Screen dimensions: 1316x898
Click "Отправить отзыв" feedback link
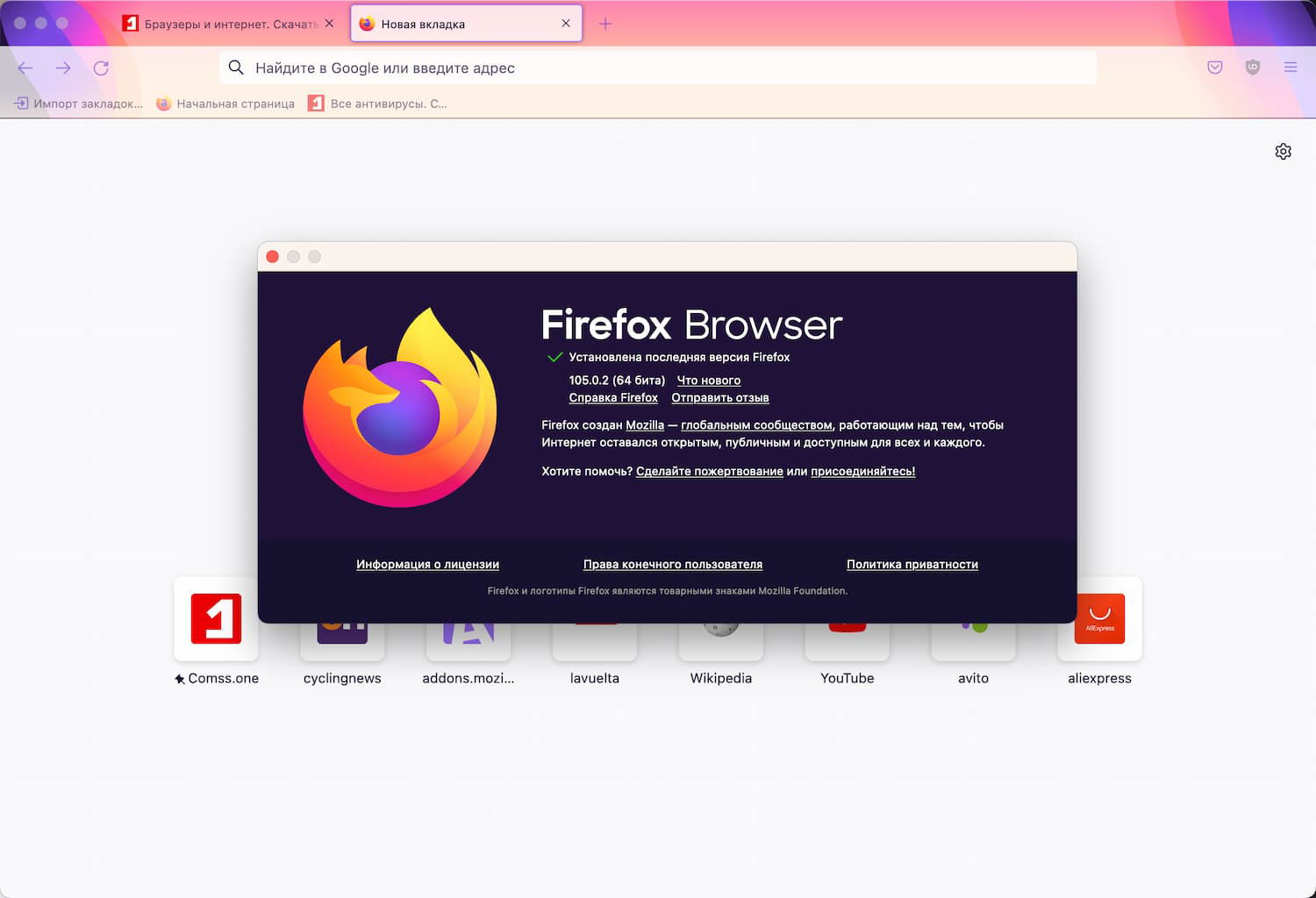tap(720, 398)
